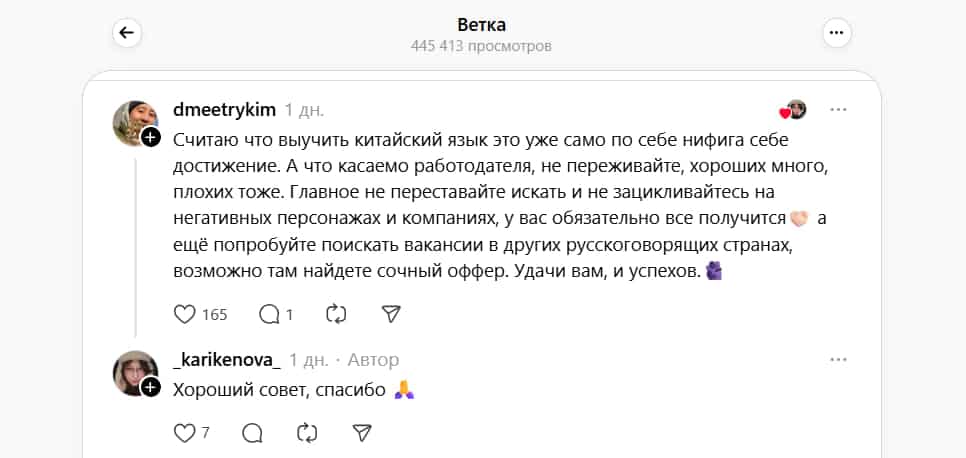Share dmeetrykim's post with the paper plane icon

391,314
